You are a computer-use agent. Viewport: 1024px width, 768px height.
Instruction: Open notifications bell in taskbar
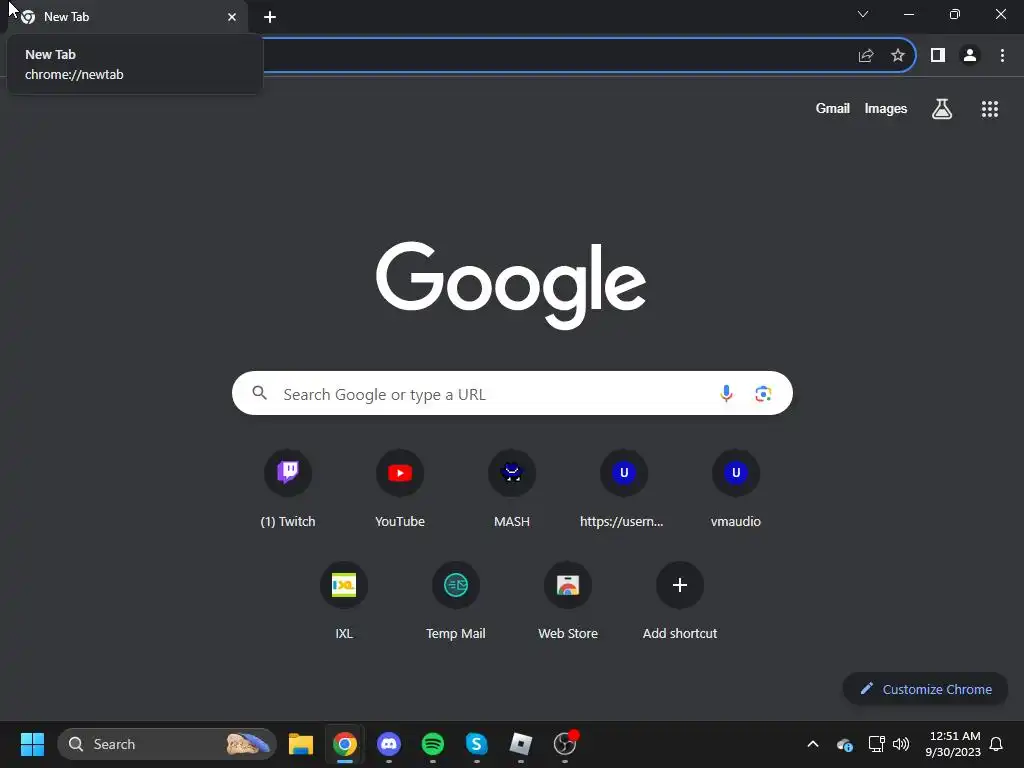(996, 744)
